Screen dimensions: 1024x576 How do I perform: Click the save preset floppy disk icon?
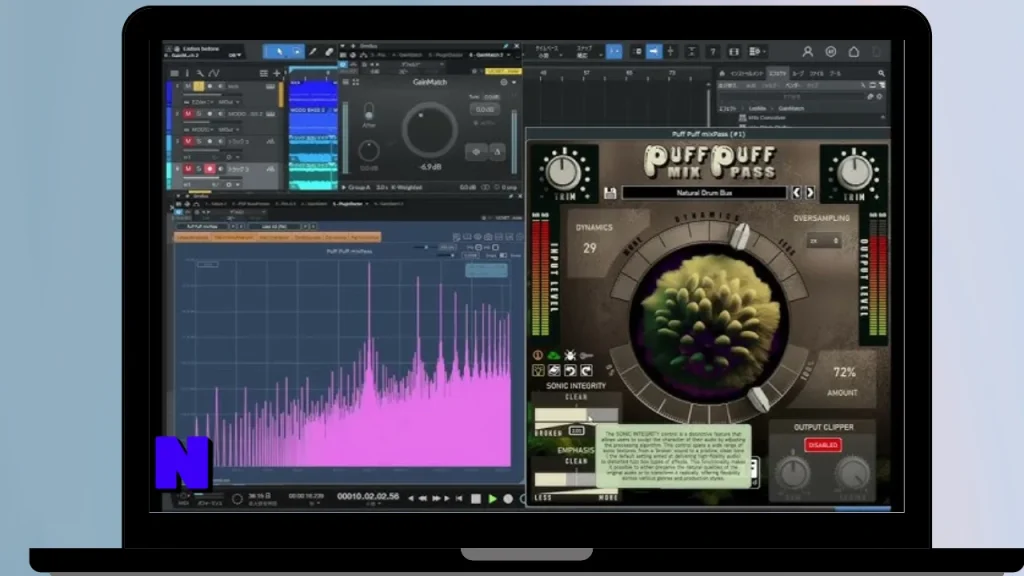(610, 193)
